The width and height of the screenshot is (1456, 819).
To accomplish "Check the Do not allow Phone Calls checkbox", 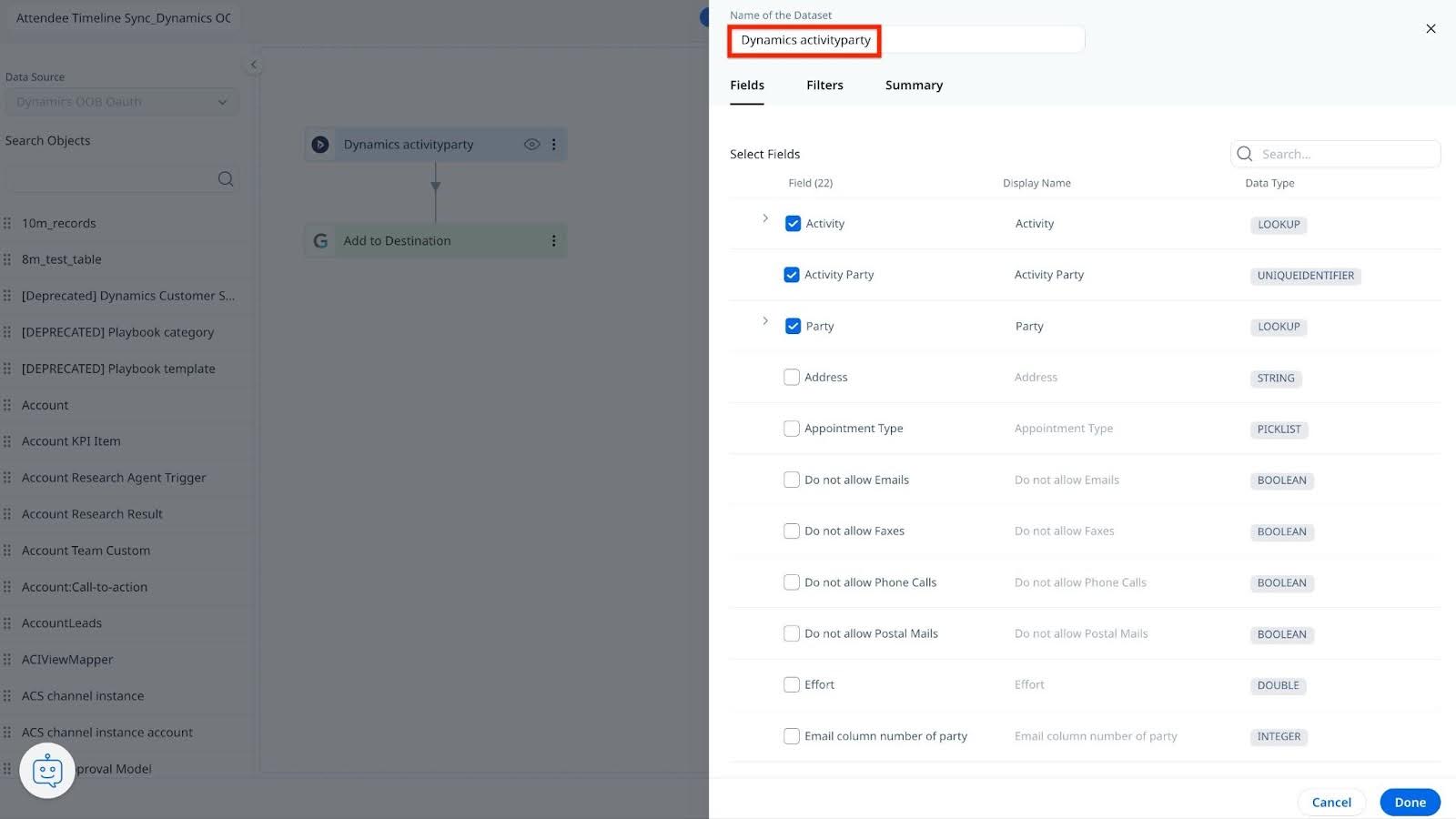I will click(792, 582).
